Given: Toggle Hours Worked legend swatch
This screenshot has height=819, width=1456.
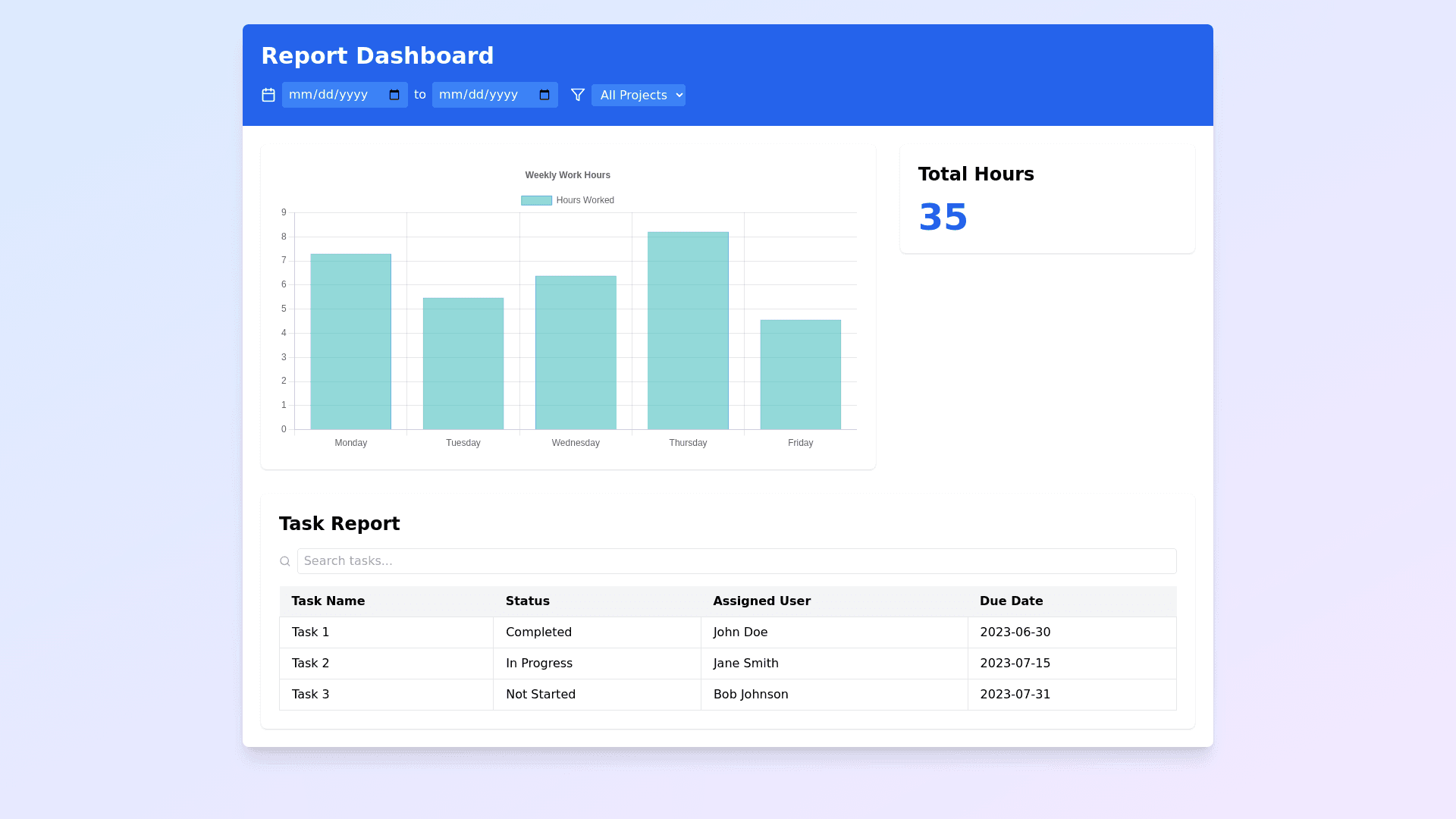Looking at the screenshot, I should [x=536, y=200].
